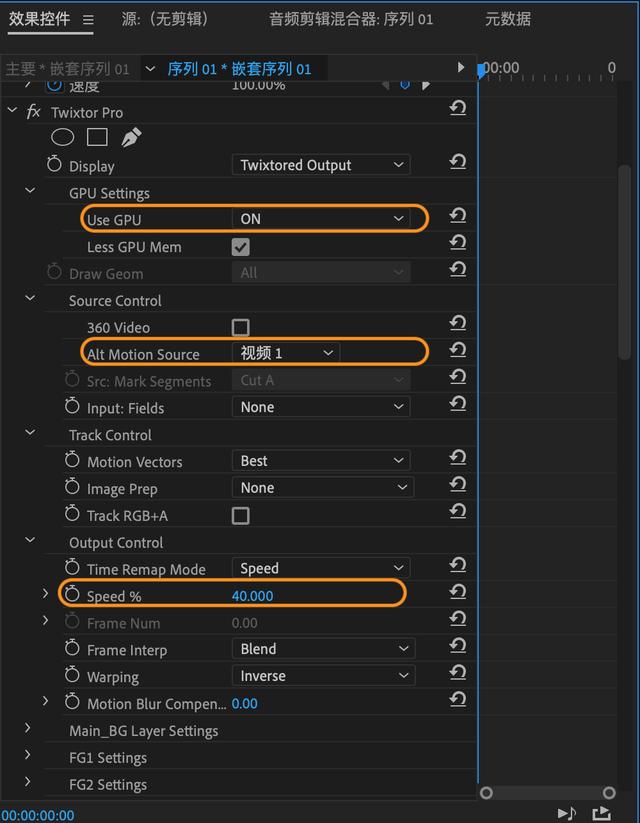Uncheck the Less GPU Mem checkbox
Viewport: 640px width, 823px height.
point(240,247)
